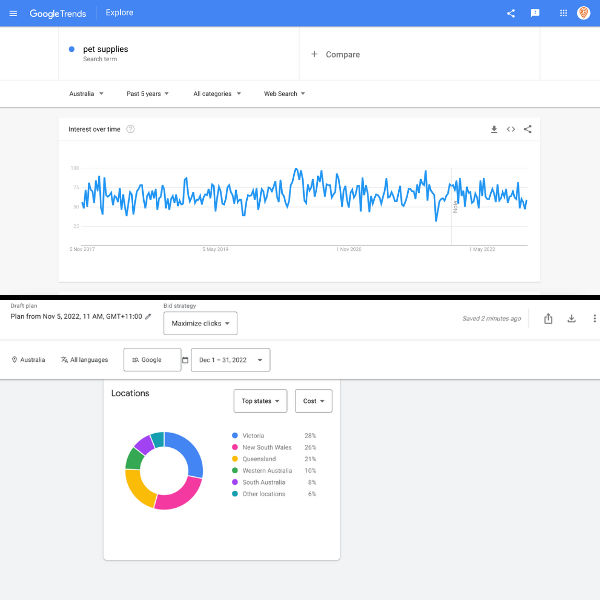
Task: Open the account profile avatar
Action: [x=584, y=13]
